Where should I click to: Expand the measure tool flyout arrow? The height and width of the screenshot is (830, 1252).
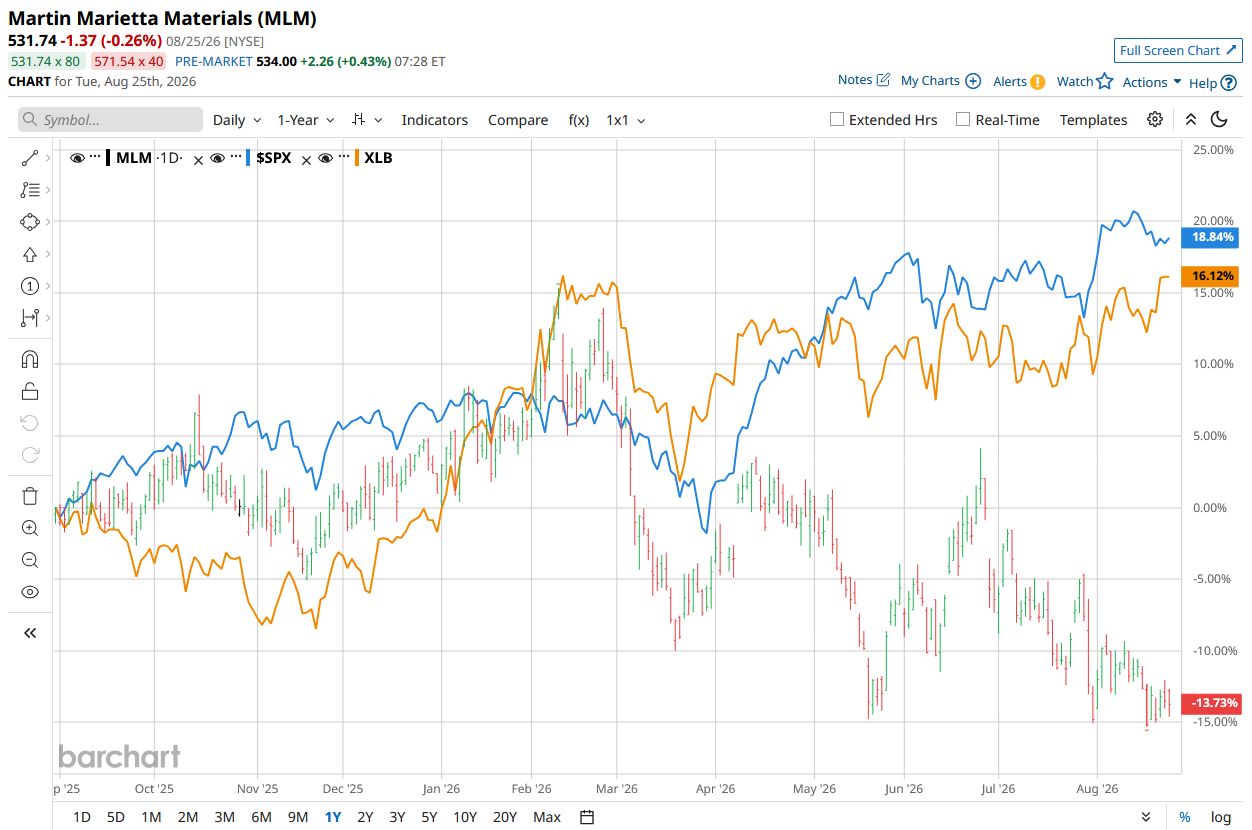pos(49,318)
